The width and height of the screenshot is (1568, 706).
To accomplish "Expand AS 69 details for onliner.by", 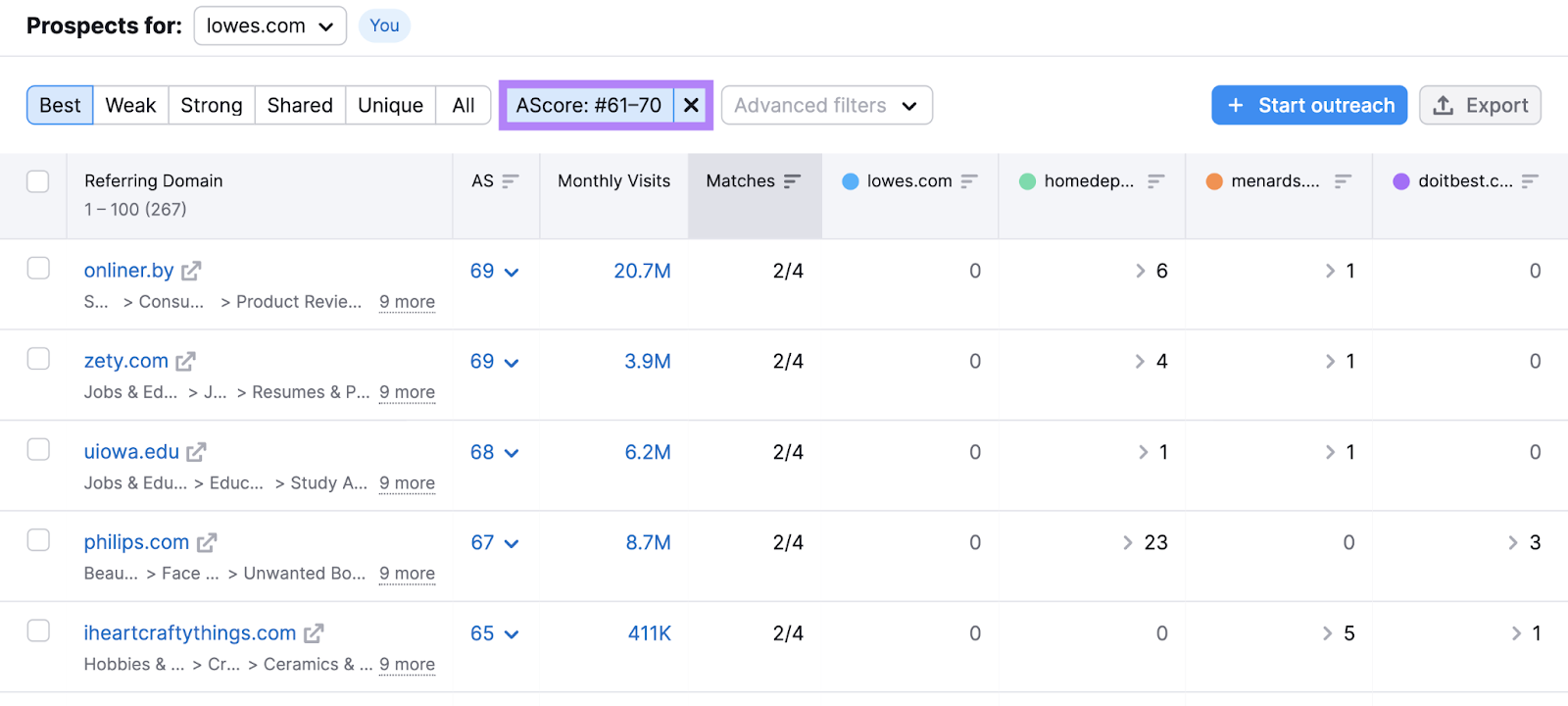I will click(512, 273).
